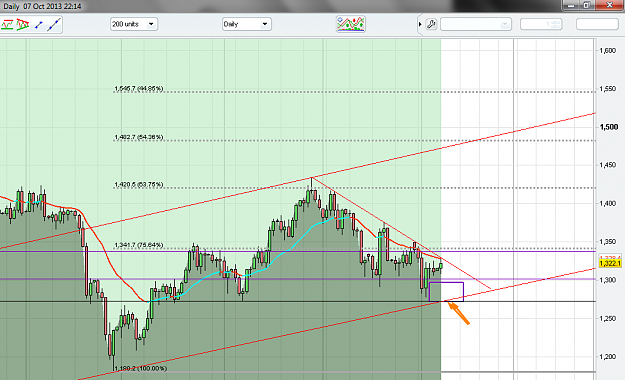625x380 pixels.
Task: Open the wrench settings button
Action: [x=431, y=24]
